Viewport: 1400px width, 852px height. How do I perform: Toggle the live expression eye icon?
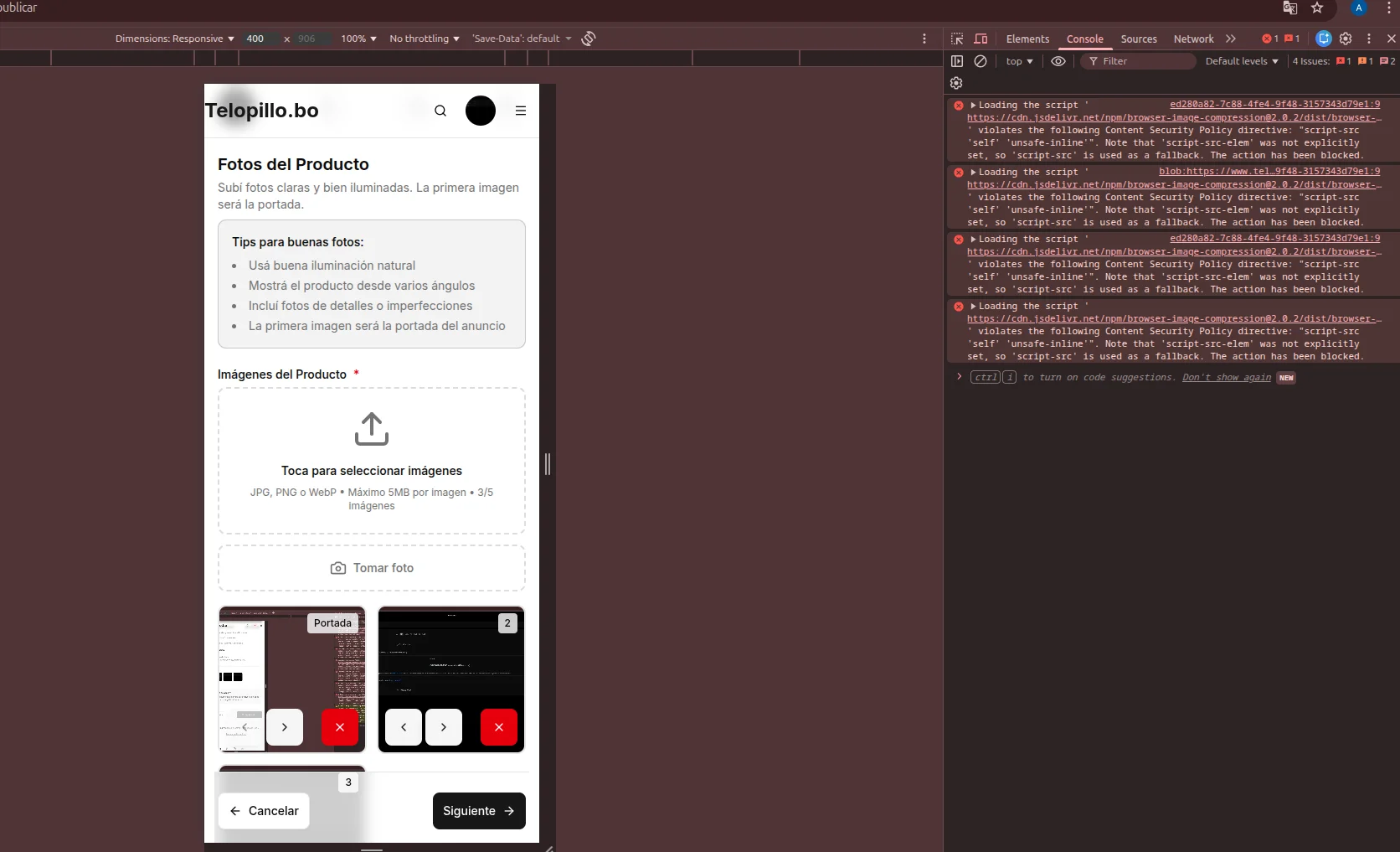click(1058, 61)
